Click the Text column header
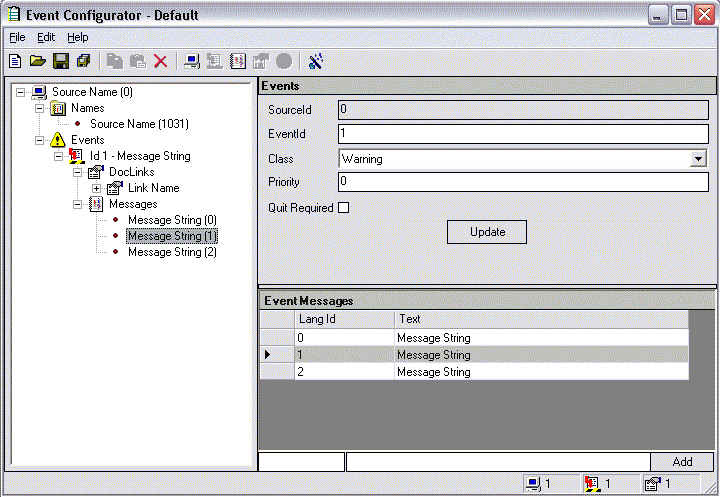This screenshot has height=497, width=720. point(541,319)
